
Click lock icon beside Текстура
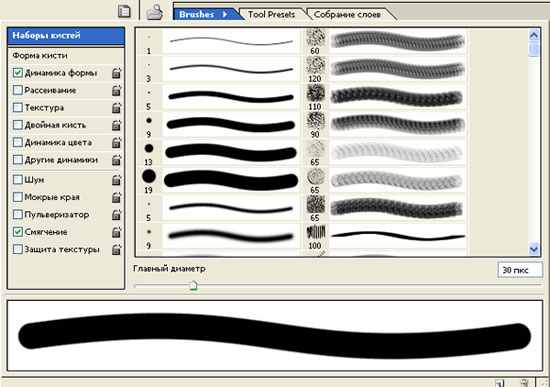(x=116, y=108)
